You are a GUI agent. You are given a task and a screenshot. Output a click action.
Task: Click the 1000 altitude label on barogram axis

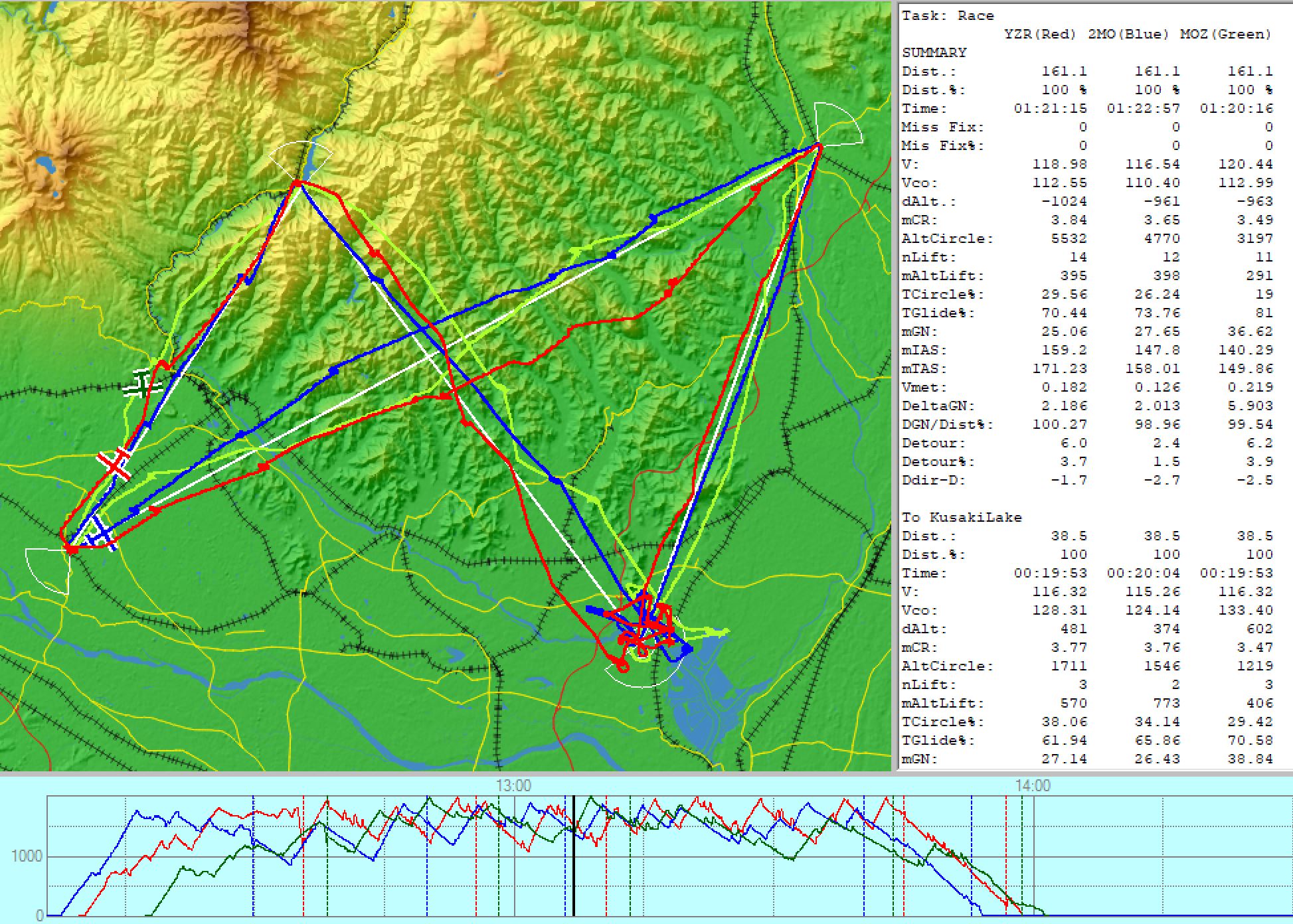point(27,856)
